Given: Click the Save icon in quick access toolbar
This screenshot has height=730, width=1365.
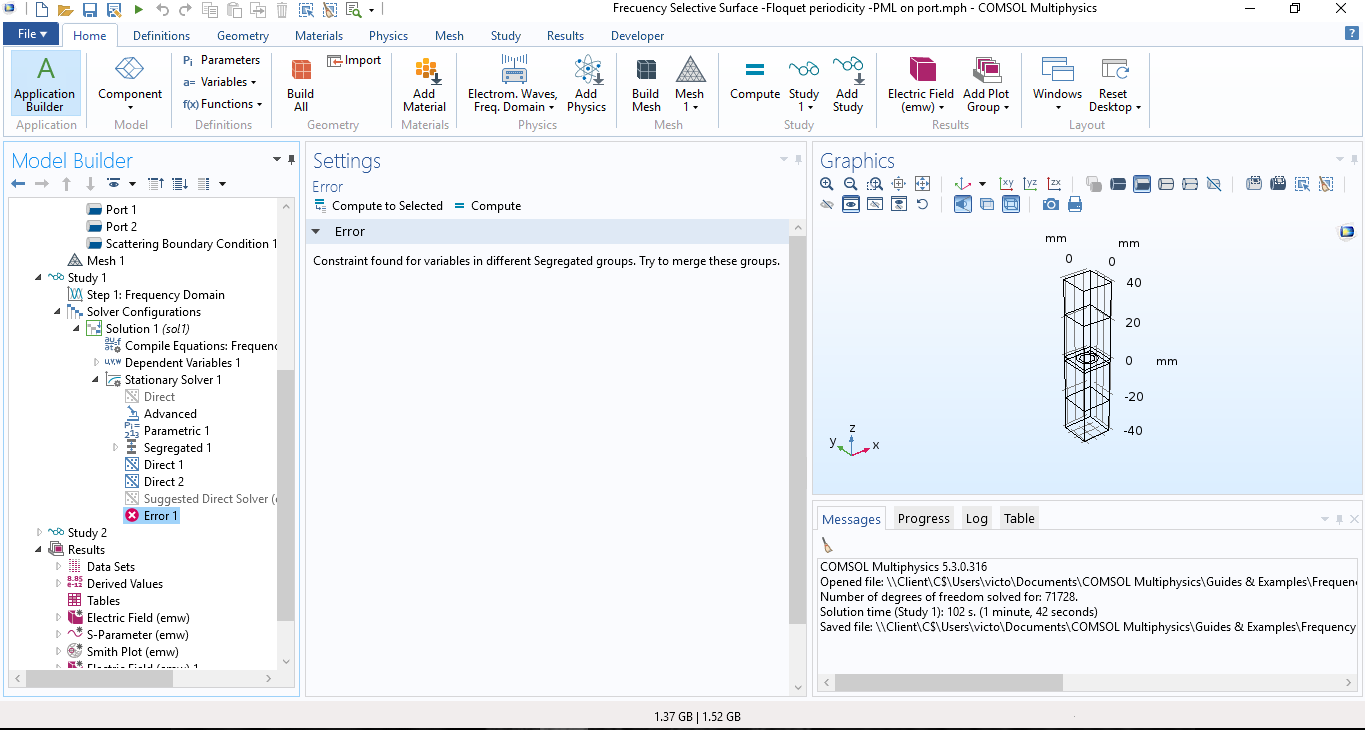Looking at the screenshot, I should 90,10.
